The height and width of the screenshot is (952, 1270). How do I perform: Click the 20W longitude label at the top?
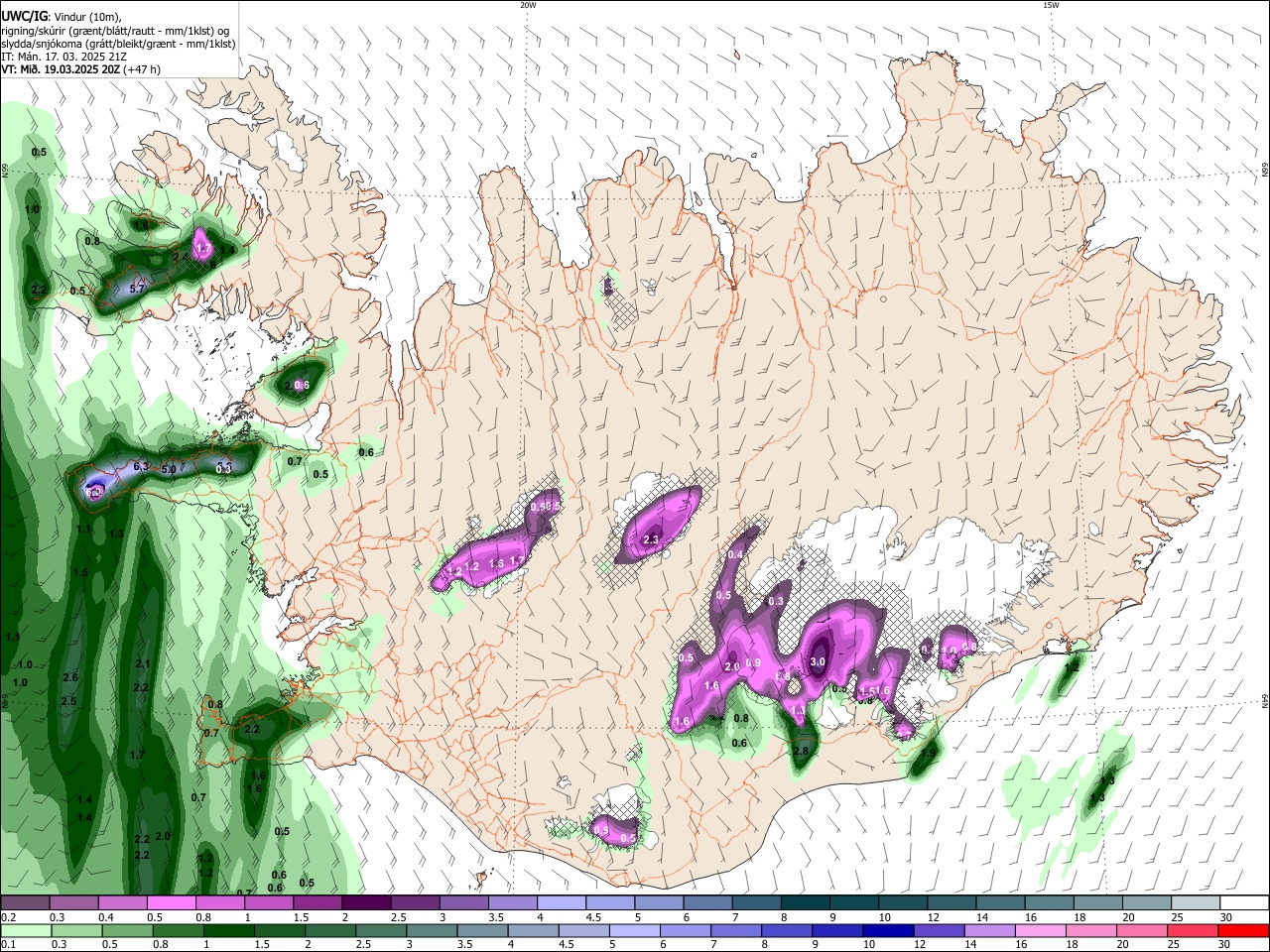[x=528, y=5]
